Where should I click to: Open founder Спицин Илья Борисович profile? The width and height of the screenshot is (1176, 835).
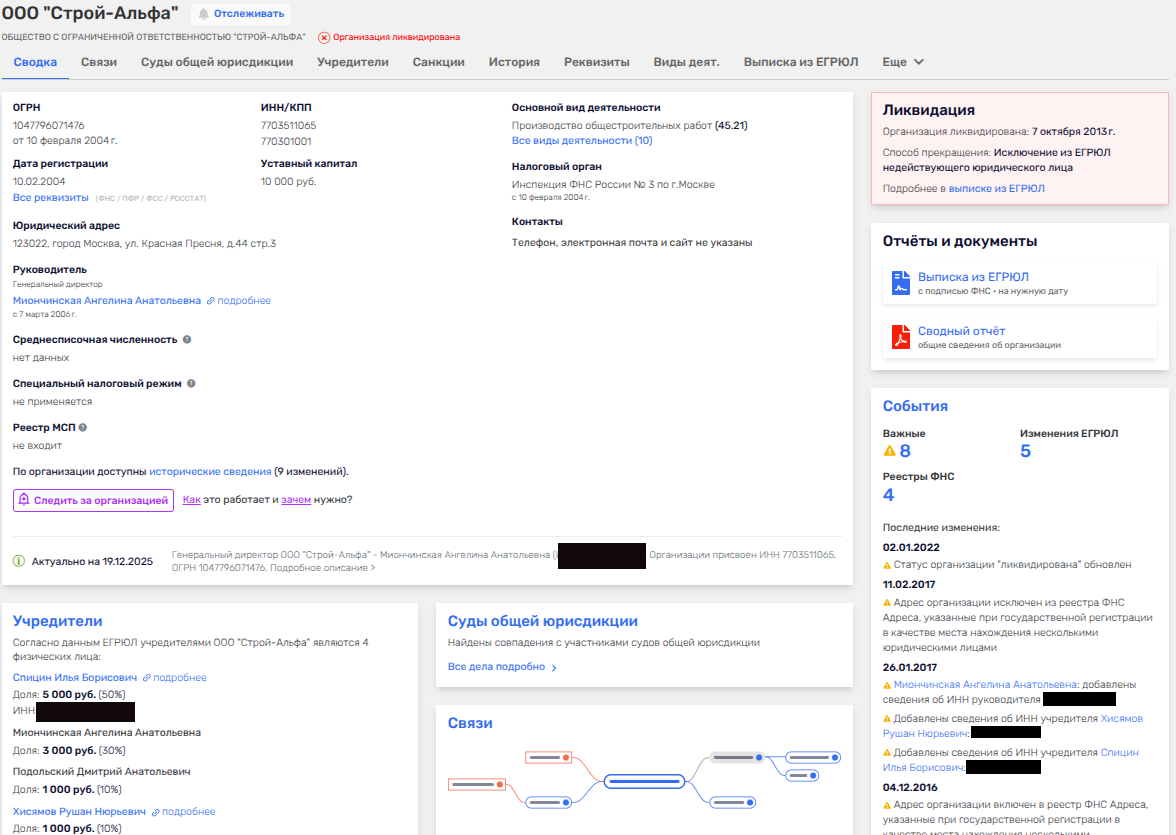pos(75,678)
